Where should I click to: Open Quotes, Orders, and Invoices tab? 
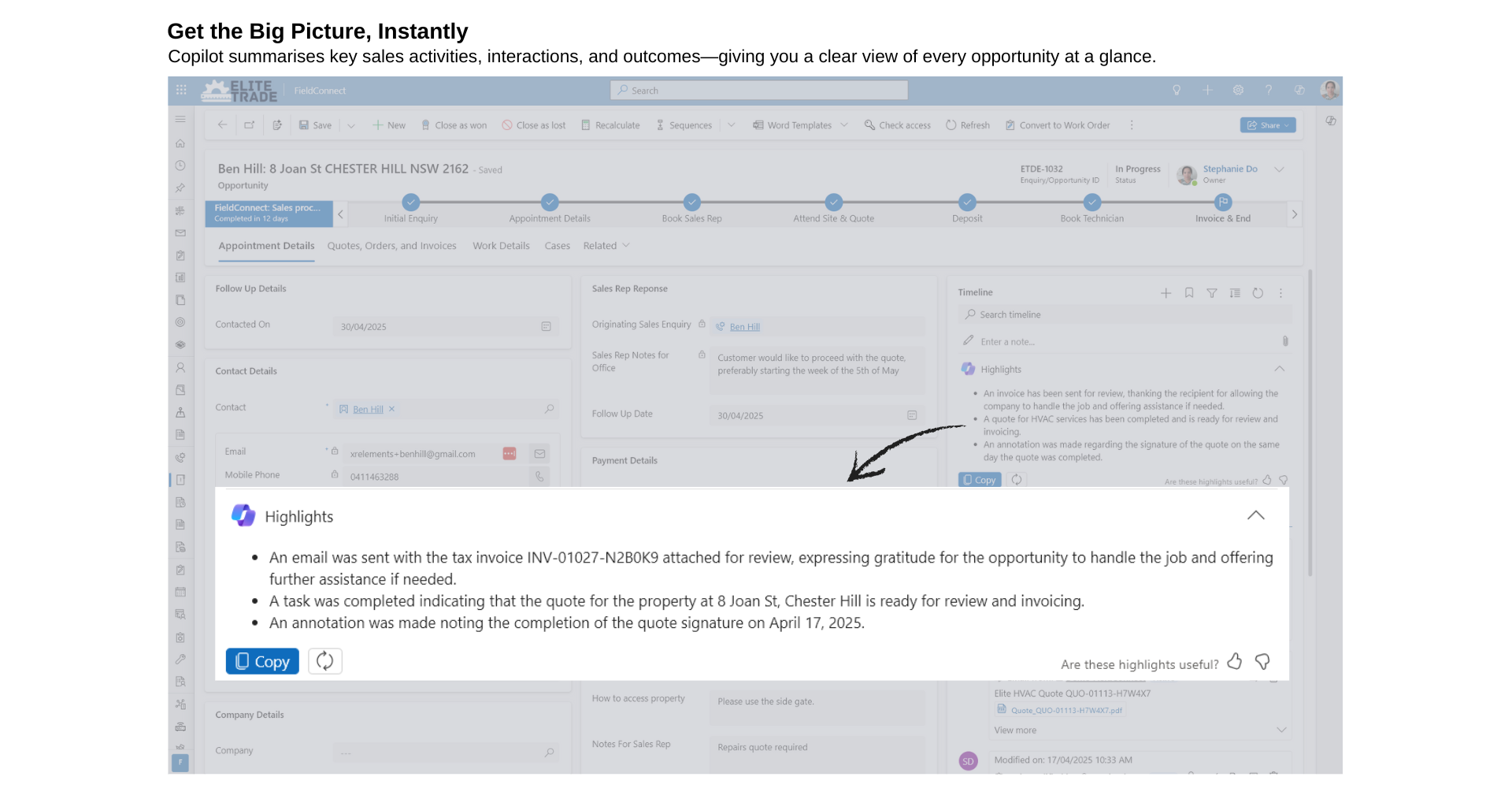coord(392,246)
